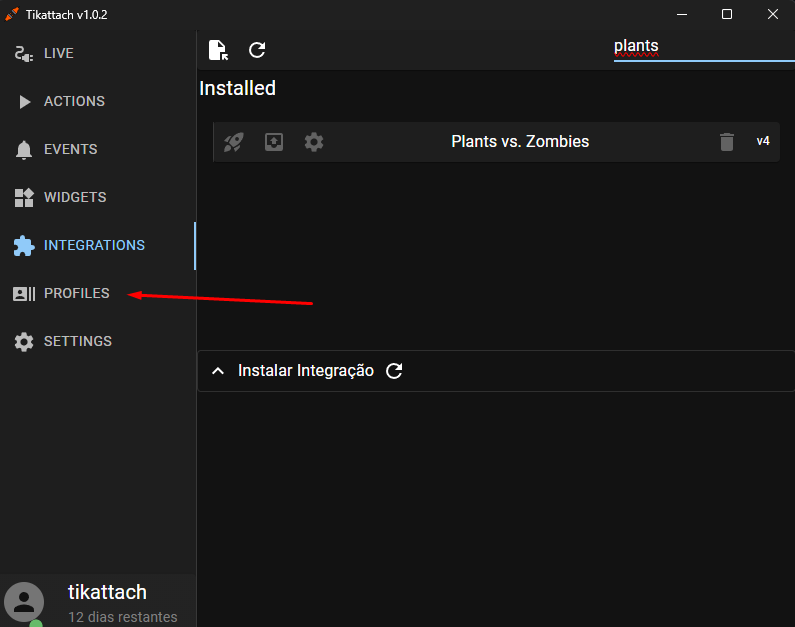Click the tikattach user avatar
The height and width of the screenshot is (627, 795).
(24, 602)
